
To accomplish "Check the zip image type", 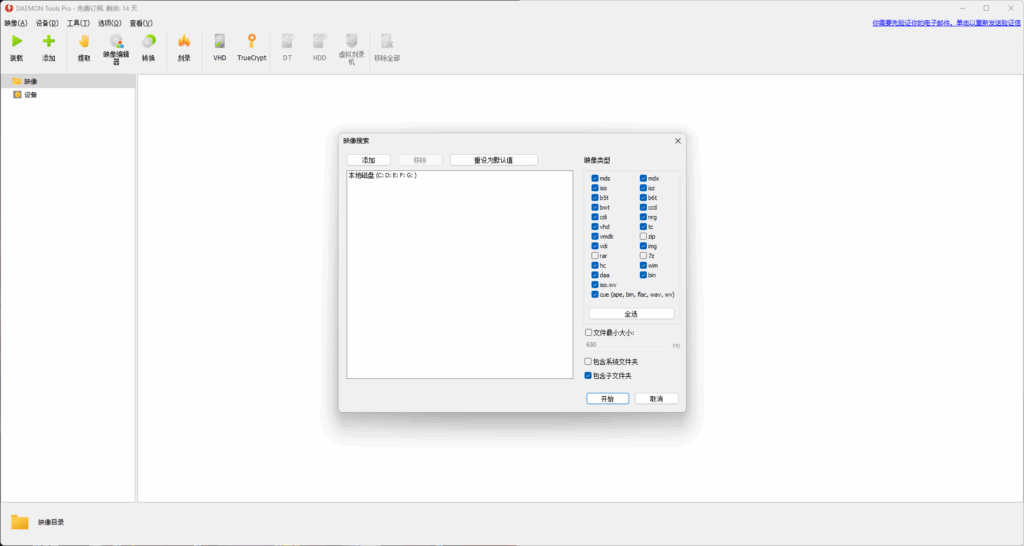I will [643, 236].
